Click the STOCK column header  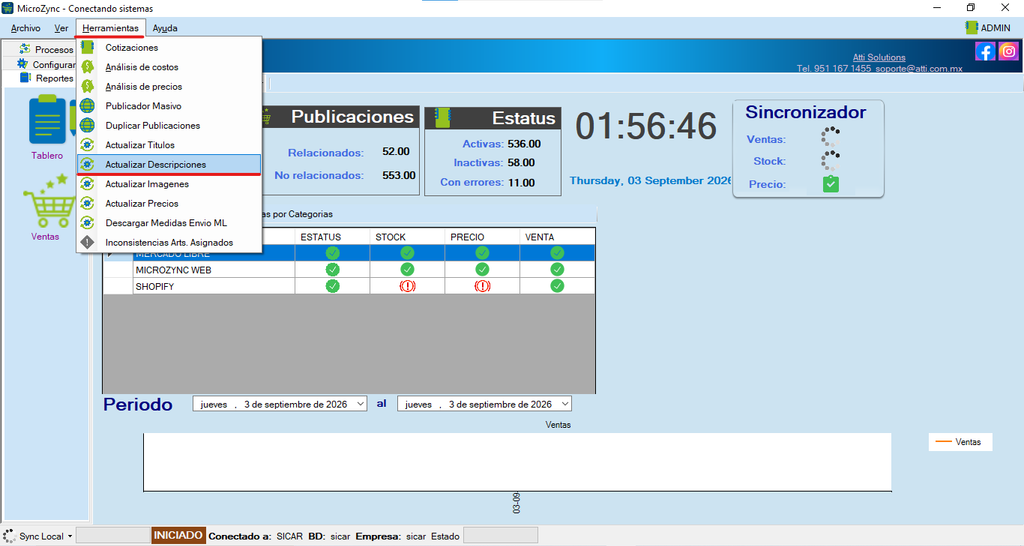coord(408,237)
